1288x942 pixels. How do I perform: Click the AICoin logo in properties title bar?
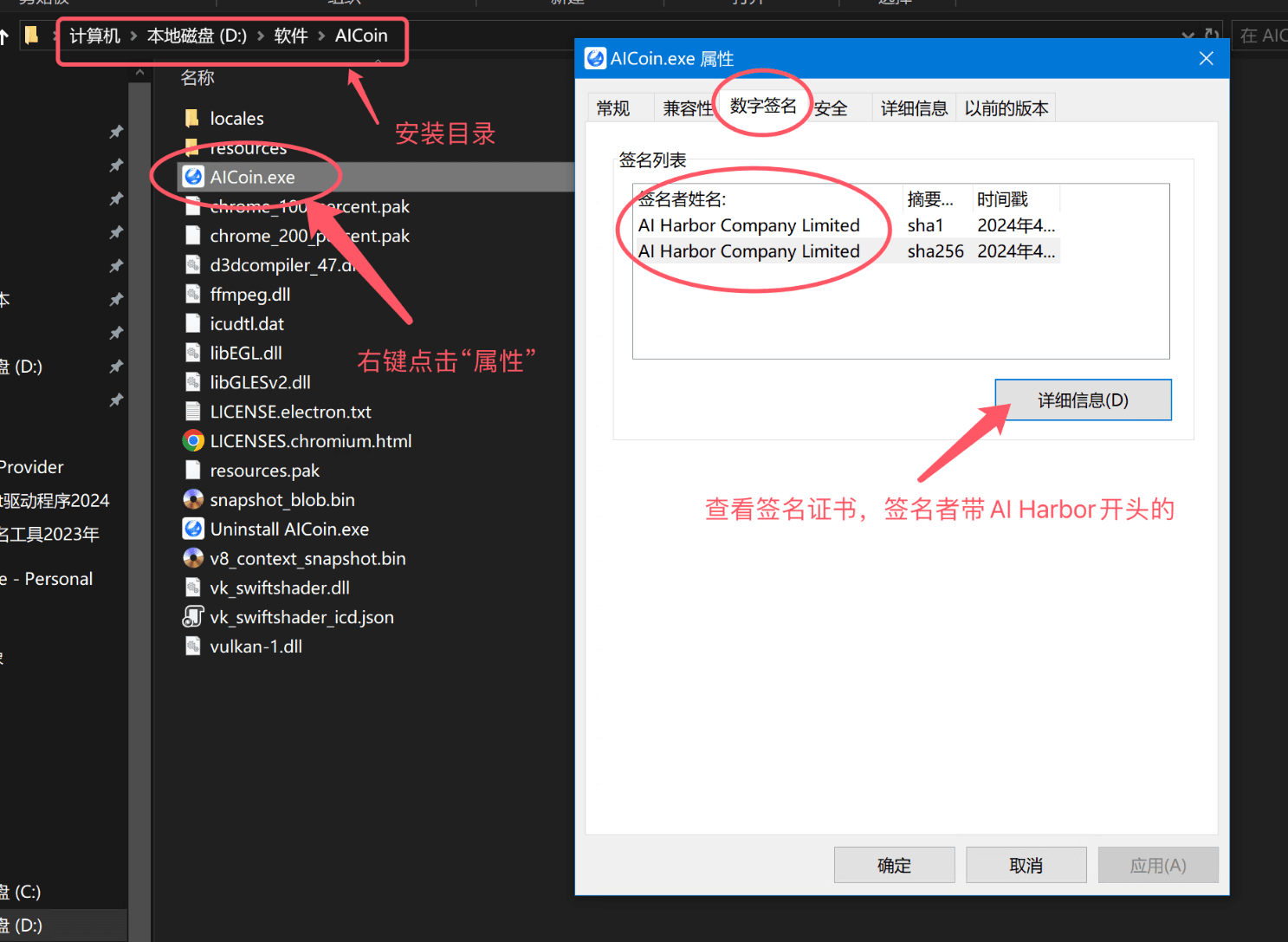(x=595, y=58)
